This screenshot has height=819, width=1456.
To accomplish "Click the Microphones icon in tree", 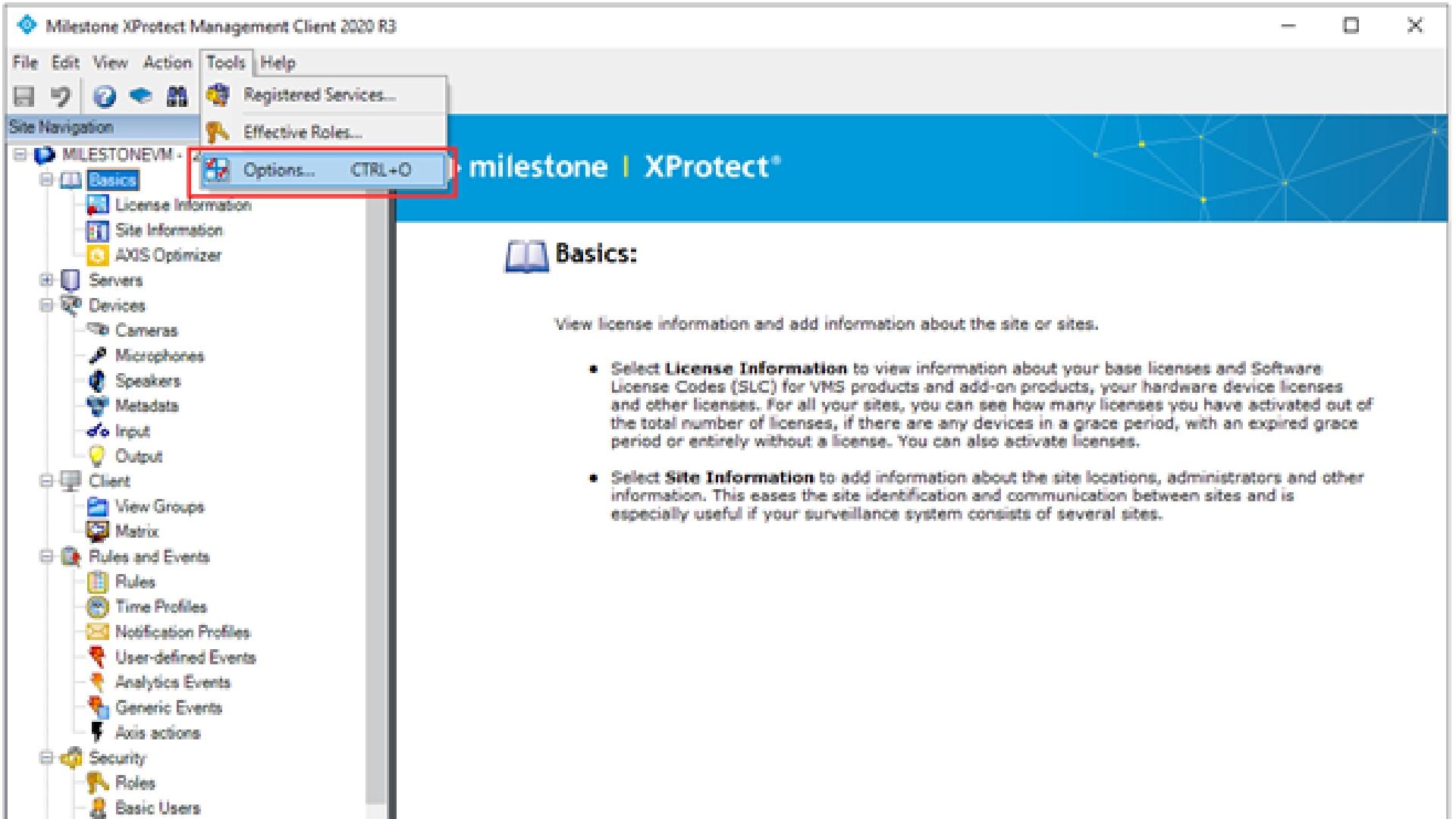I will (97, 356).
